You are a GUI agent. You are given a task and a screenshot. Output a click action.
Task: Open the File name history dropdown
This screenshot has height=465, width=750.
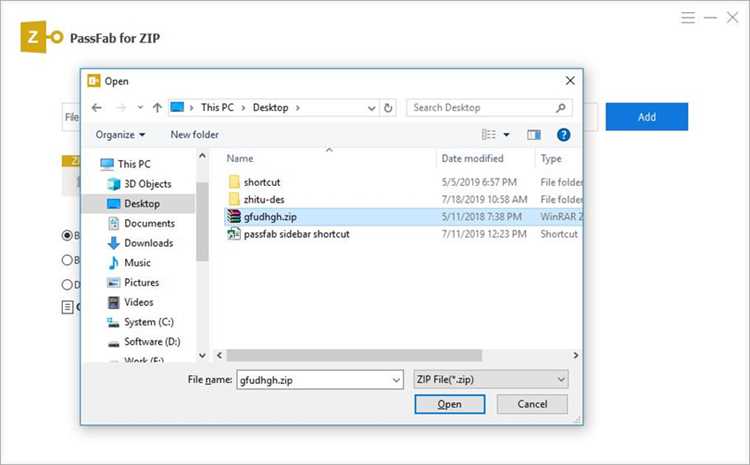pyautogui.click(x=396, y=380)
